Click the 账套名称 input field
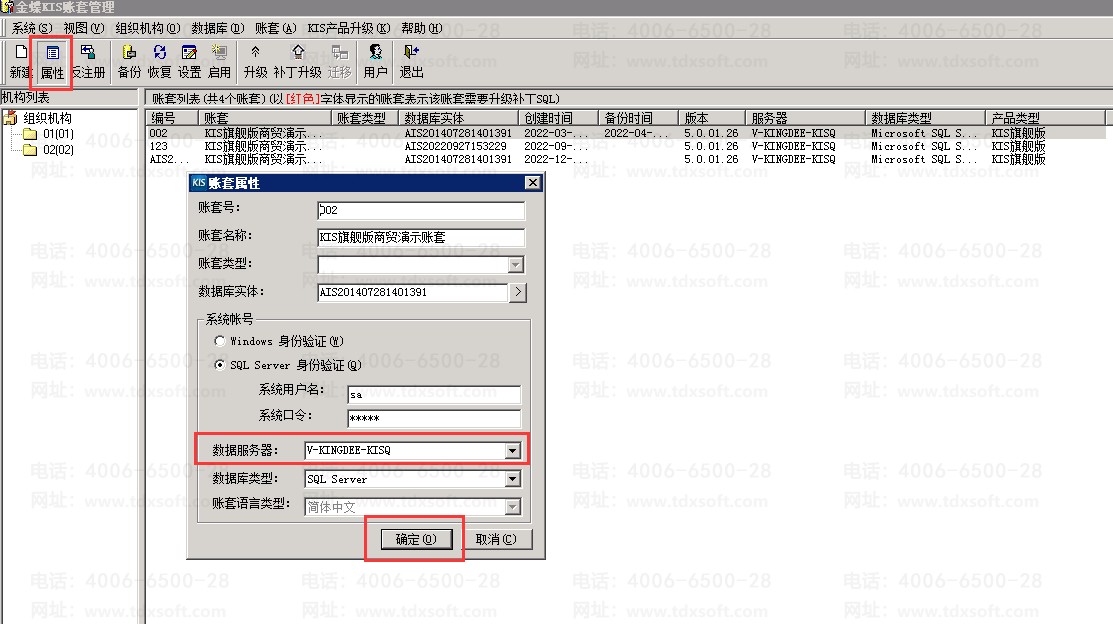The image size is (1113, 624). (x=420, y=238)
